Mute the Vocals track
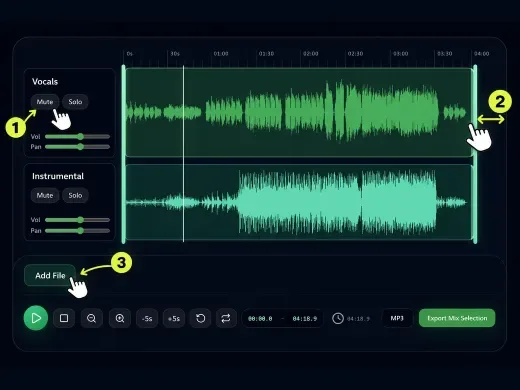Screen dimensions: 520x390 (45, 102)
